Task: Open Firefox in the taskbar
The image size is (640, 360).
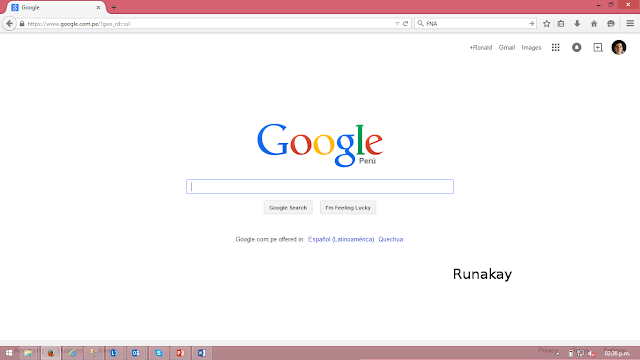Action: pos(51,353)
